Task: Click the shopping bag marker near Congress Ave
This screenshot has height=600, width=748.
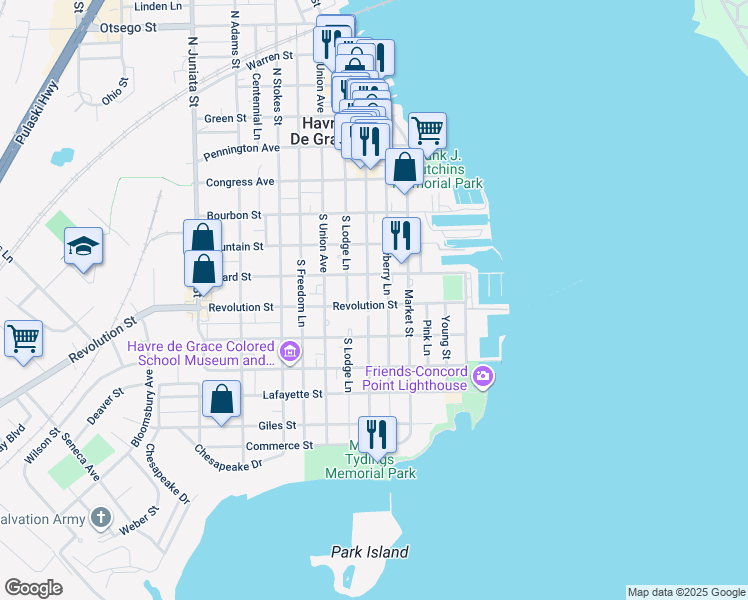Action: pos(404,167)
